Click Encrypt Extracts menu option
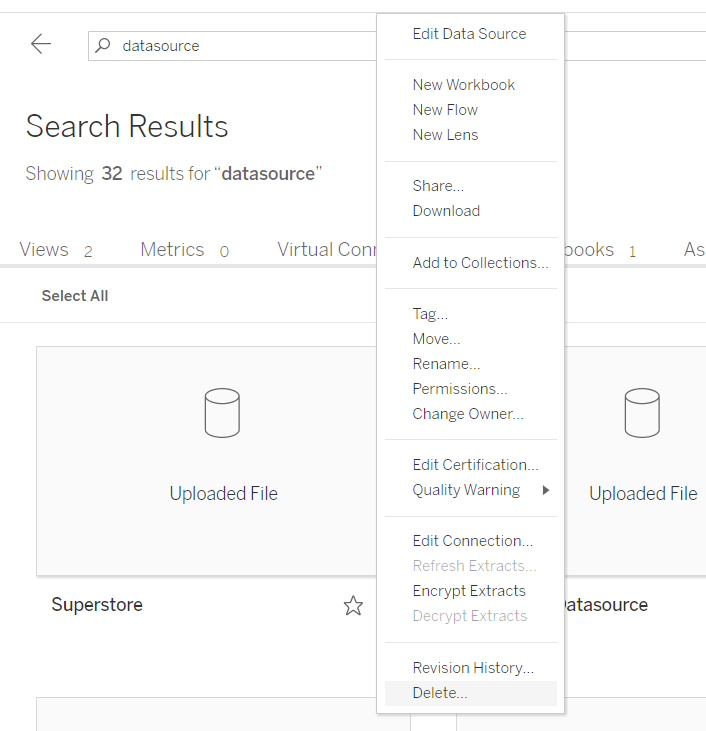706x731 pixels. 469,591
